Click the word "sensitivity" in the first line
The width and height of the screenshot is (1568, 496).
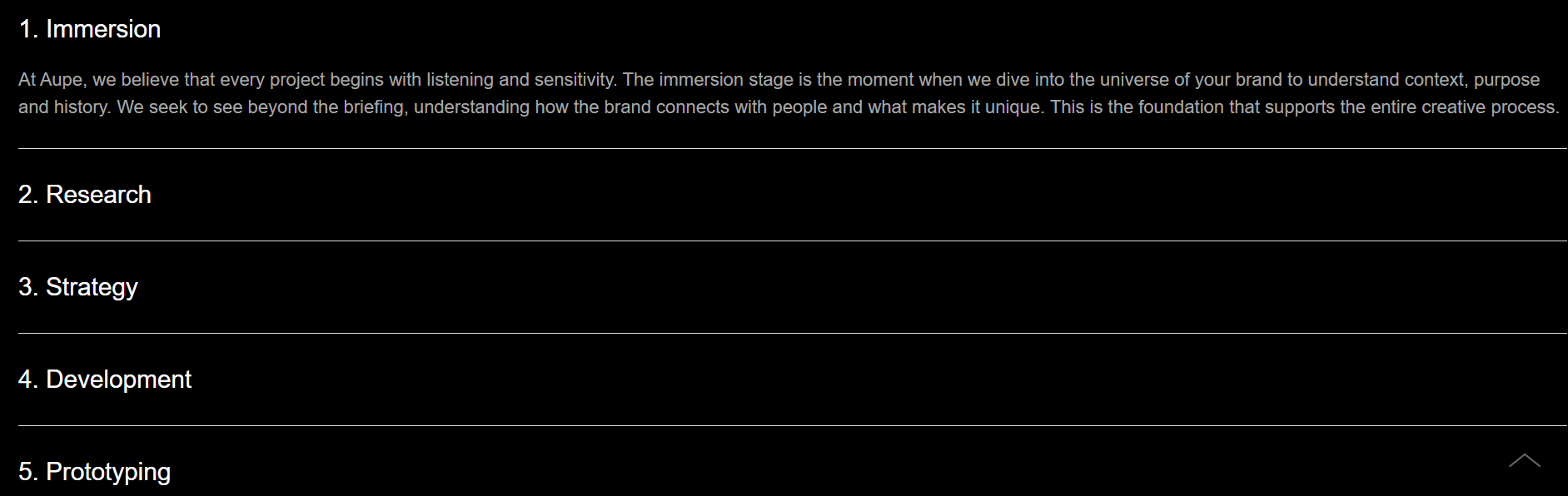click(x=574, y=80)
